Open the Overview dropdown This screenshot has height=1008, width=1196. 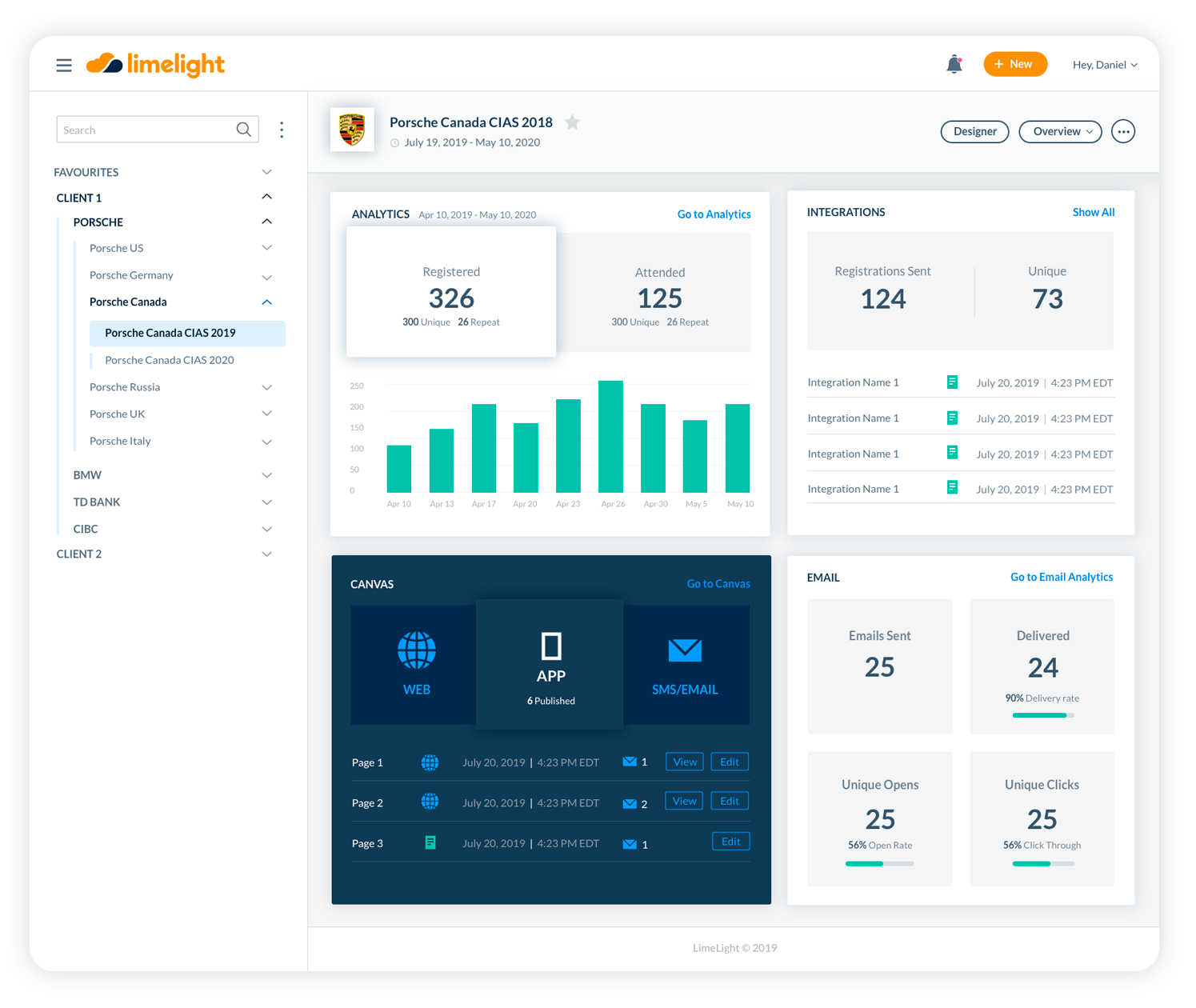(x=1060, y=131)
